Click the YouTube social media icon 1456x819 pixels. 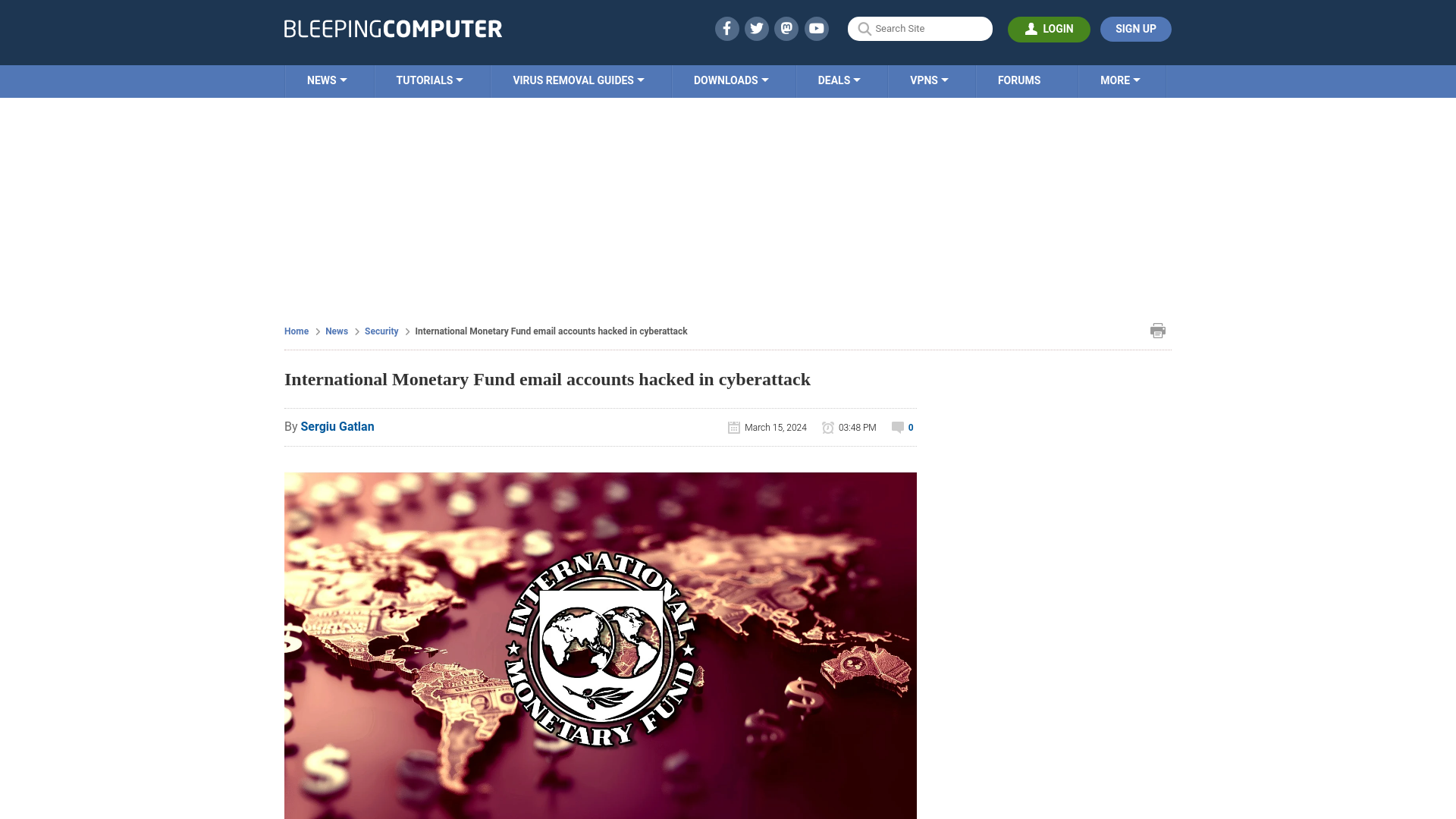816,28
